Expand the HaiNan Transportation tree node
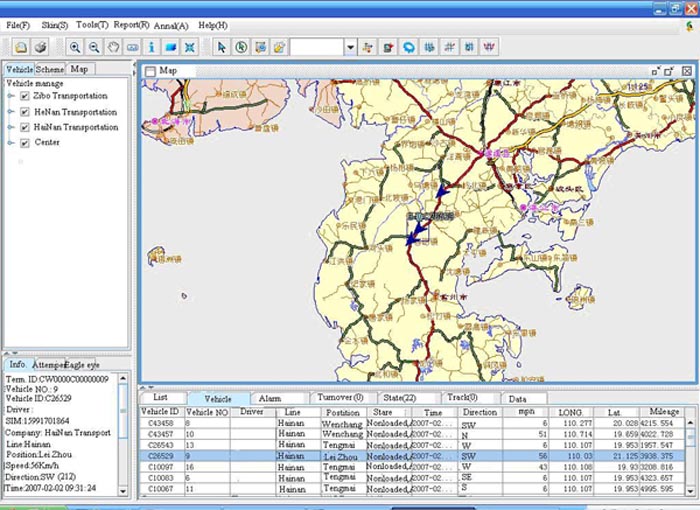Screen dimensions: 700x510 click(x=11, y=127)
